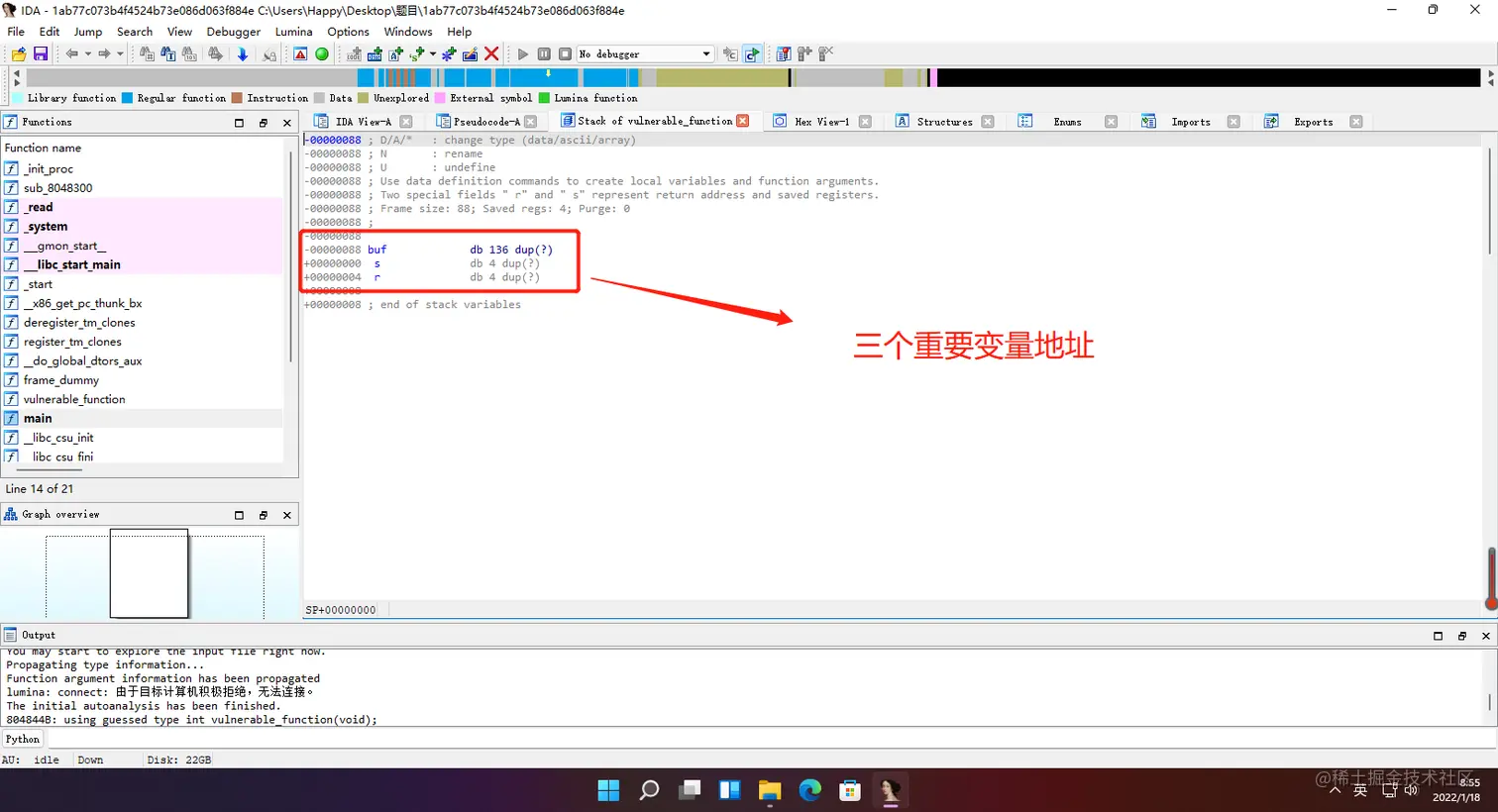The width and height of the screenshot is (1498, 812).
Task: Open the No debugger combo box
Action: point(645,53)
